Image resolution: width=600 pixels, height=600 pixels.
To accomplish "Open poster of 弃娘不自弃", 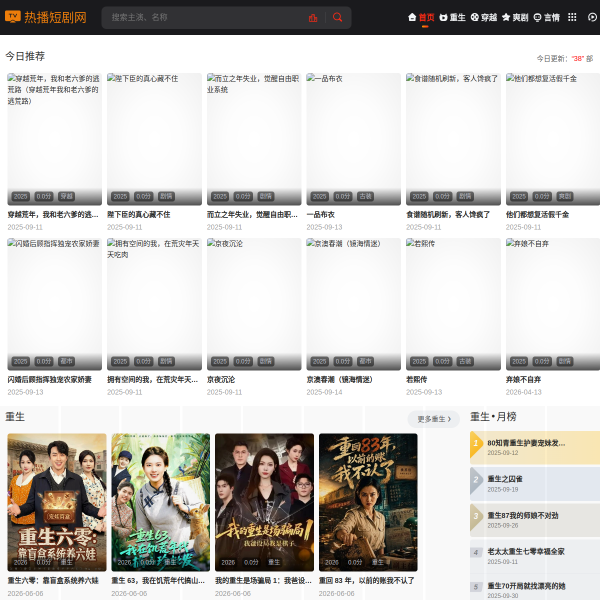I will tap(553, 304).
